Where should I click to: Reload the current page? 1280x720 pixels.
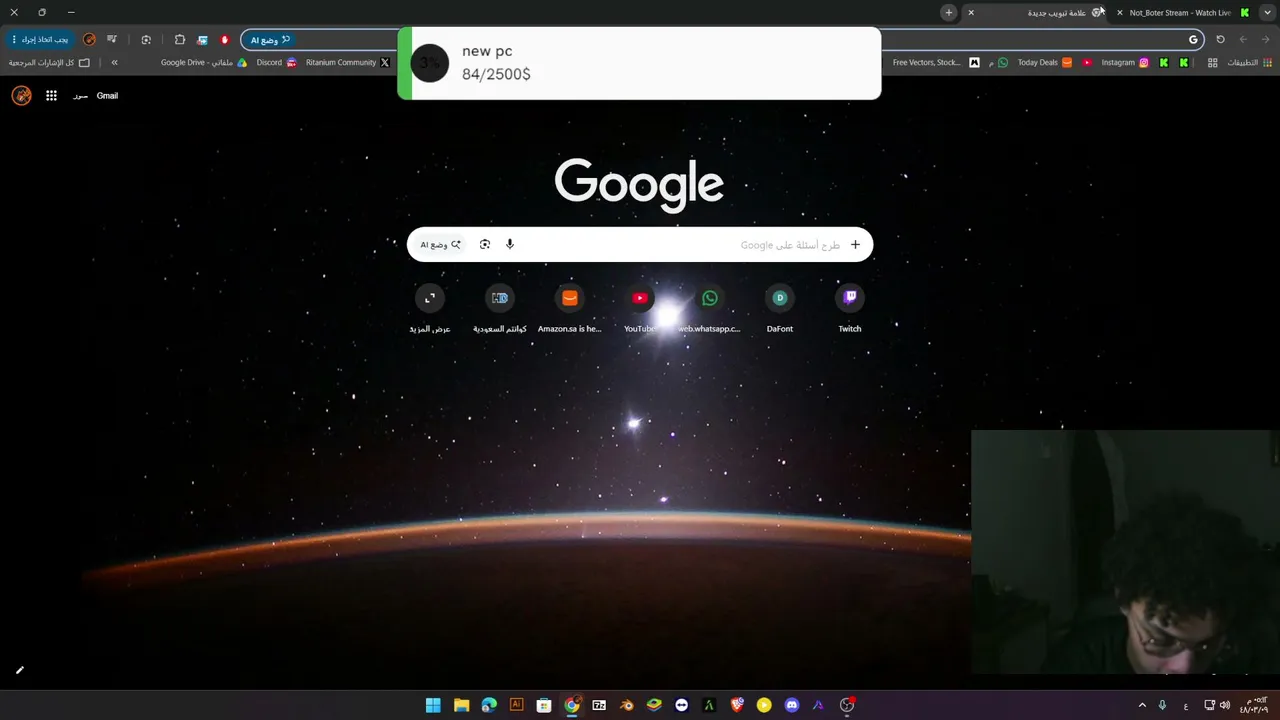coord(1220,40)
